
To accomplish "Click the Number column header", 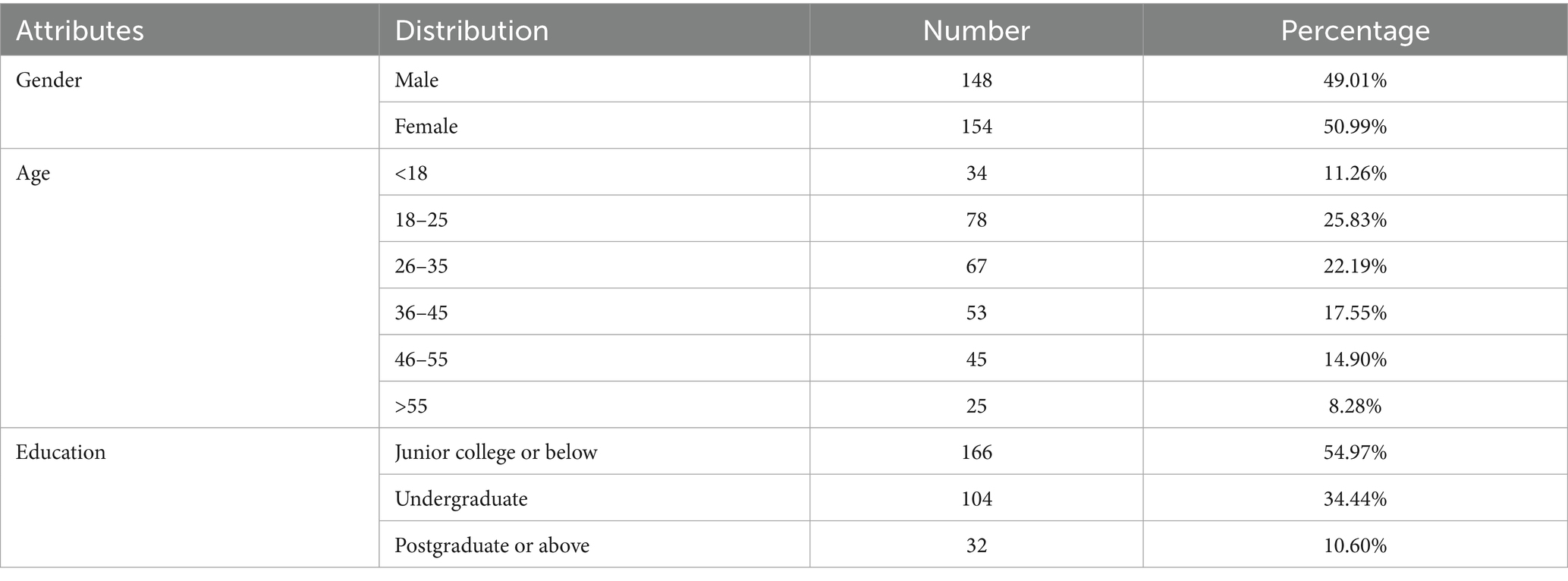I will pyautogui.click(x=976, y=31).
